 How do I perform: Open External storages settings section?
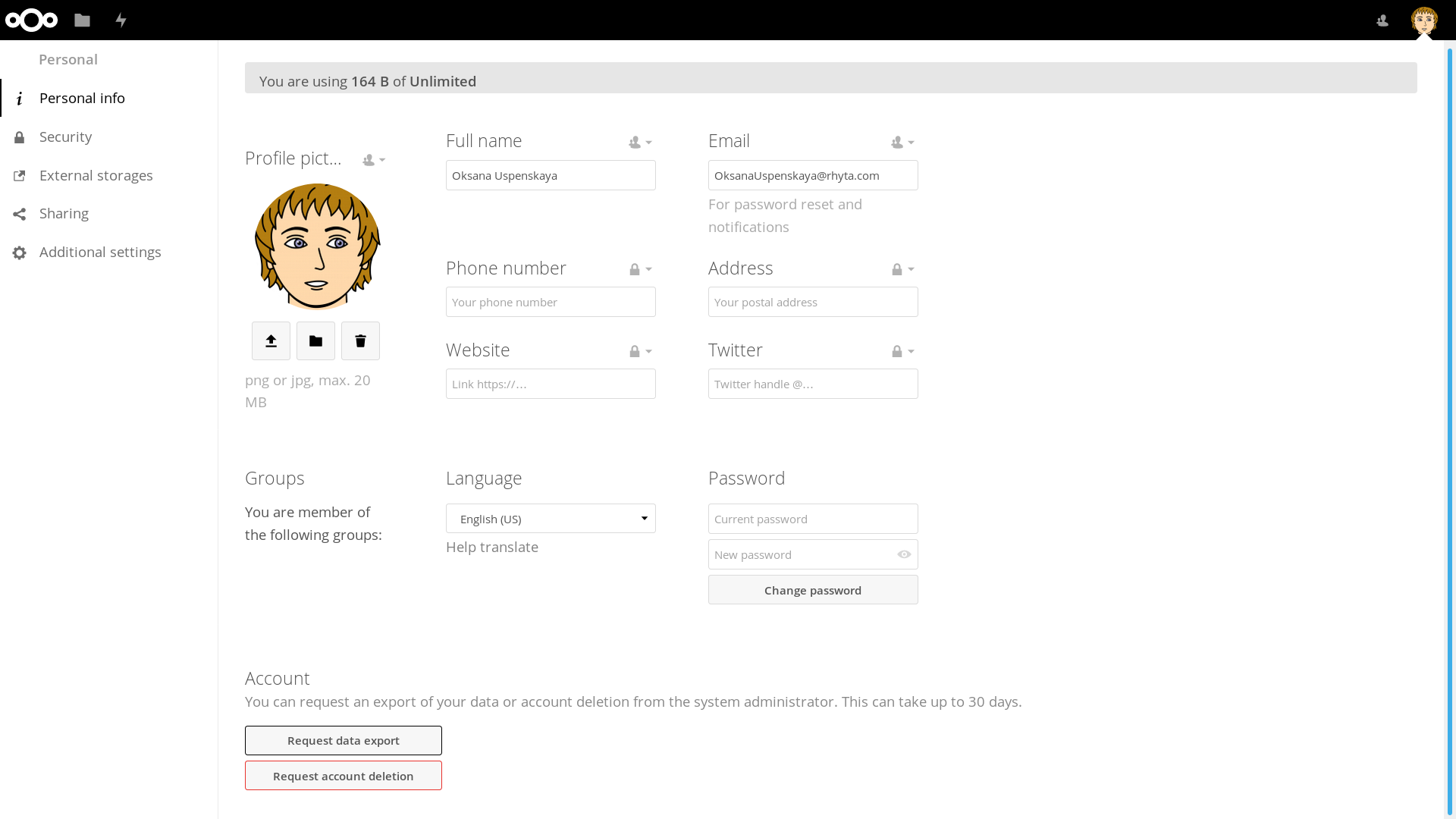coord(96,176)
